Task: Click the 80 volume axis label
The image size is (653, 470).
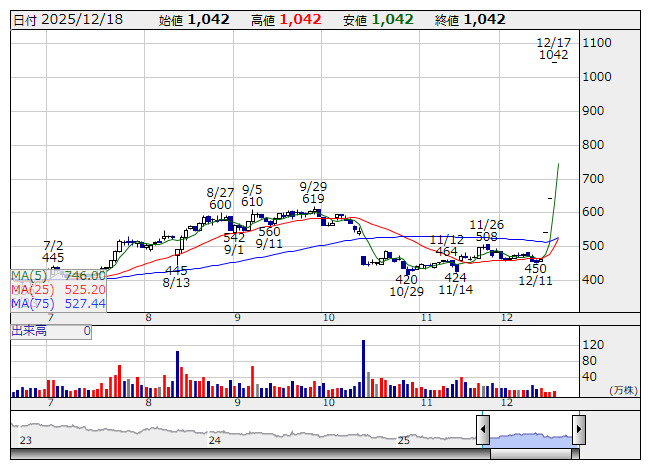Action: (589, 361)
